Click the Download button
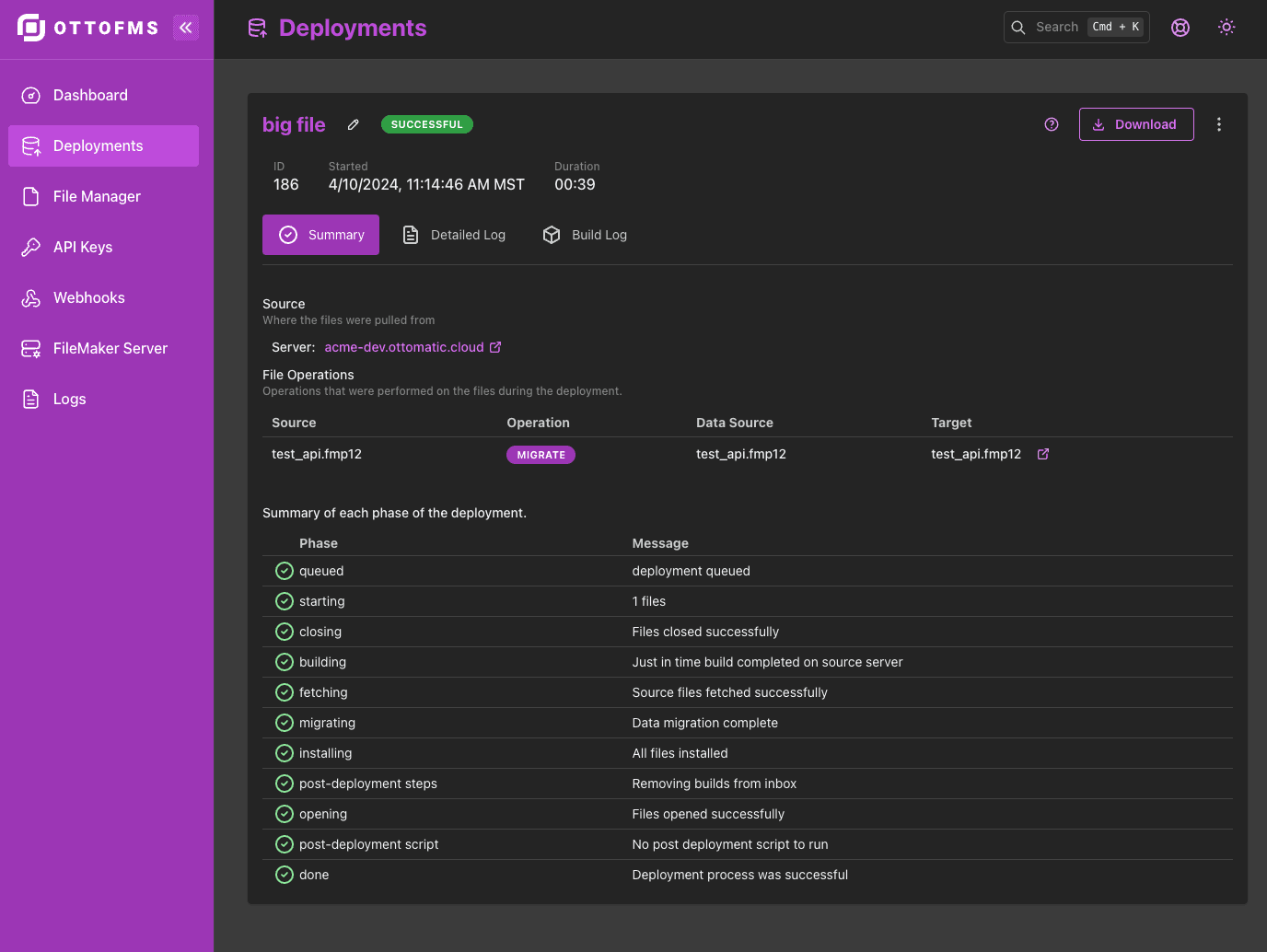The image size is (1267, 952). pyautogui.click(x=1135, y=123)
